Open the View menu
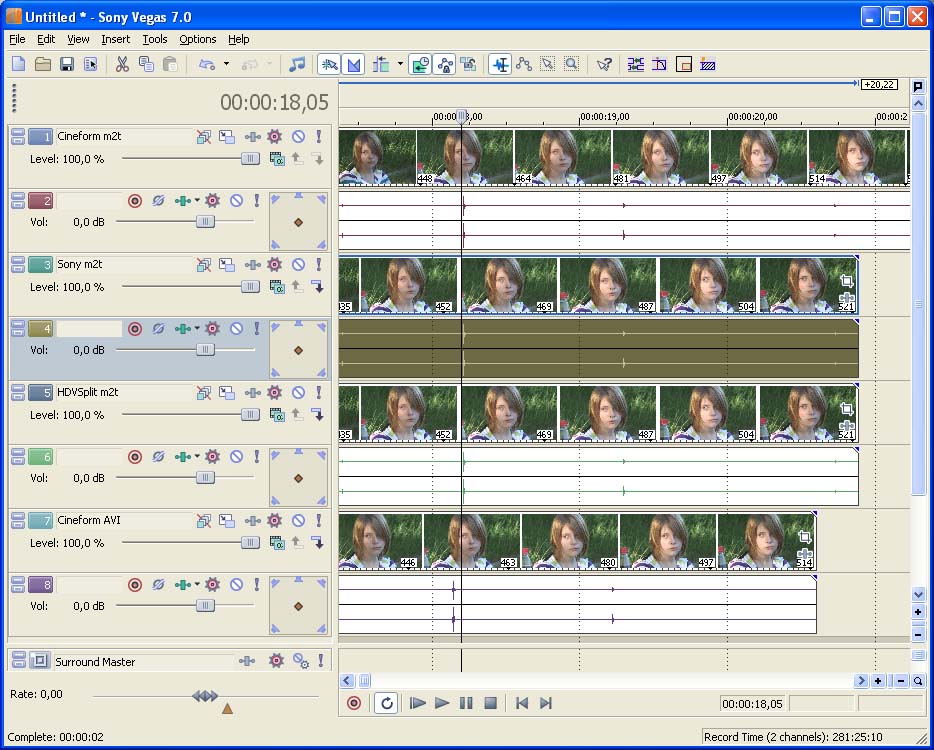934x750 pixels. tap(78, 39)
